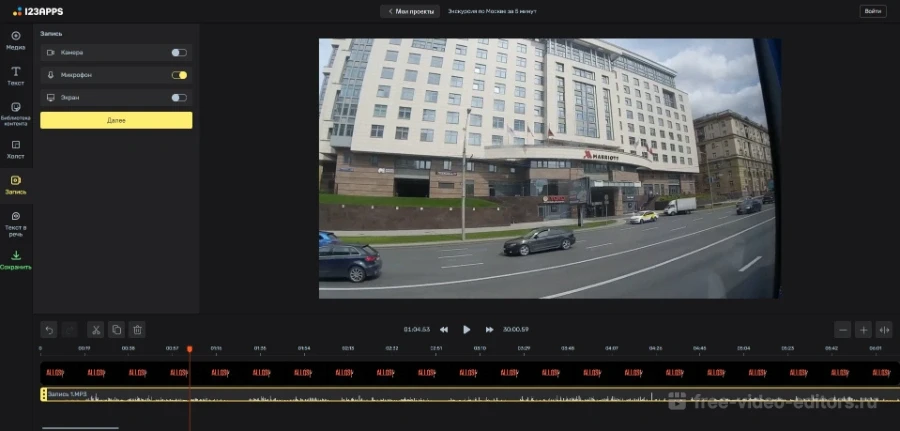Zoom in the timeline with plus
Viewport: 900px width, 431px height.
tap(863, 329)
